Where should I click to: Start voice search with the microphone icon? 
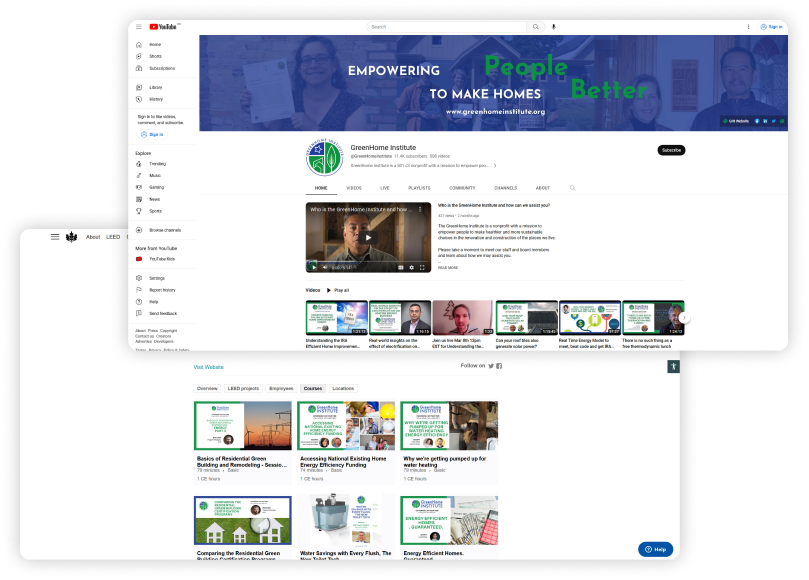click(554, 27)
